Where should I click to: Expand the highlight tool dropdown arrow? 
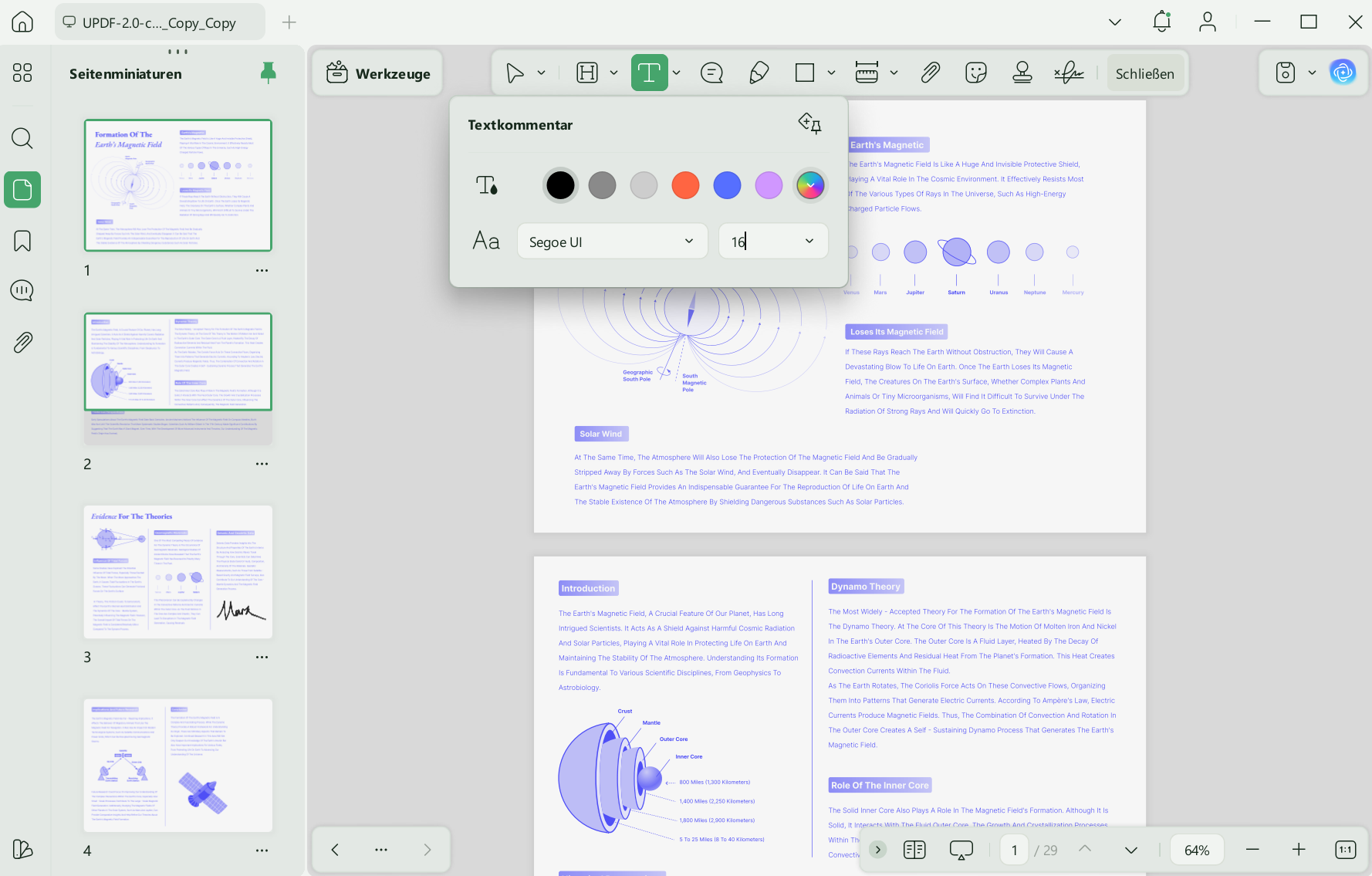pyautogui.click(x=614, y=73)
